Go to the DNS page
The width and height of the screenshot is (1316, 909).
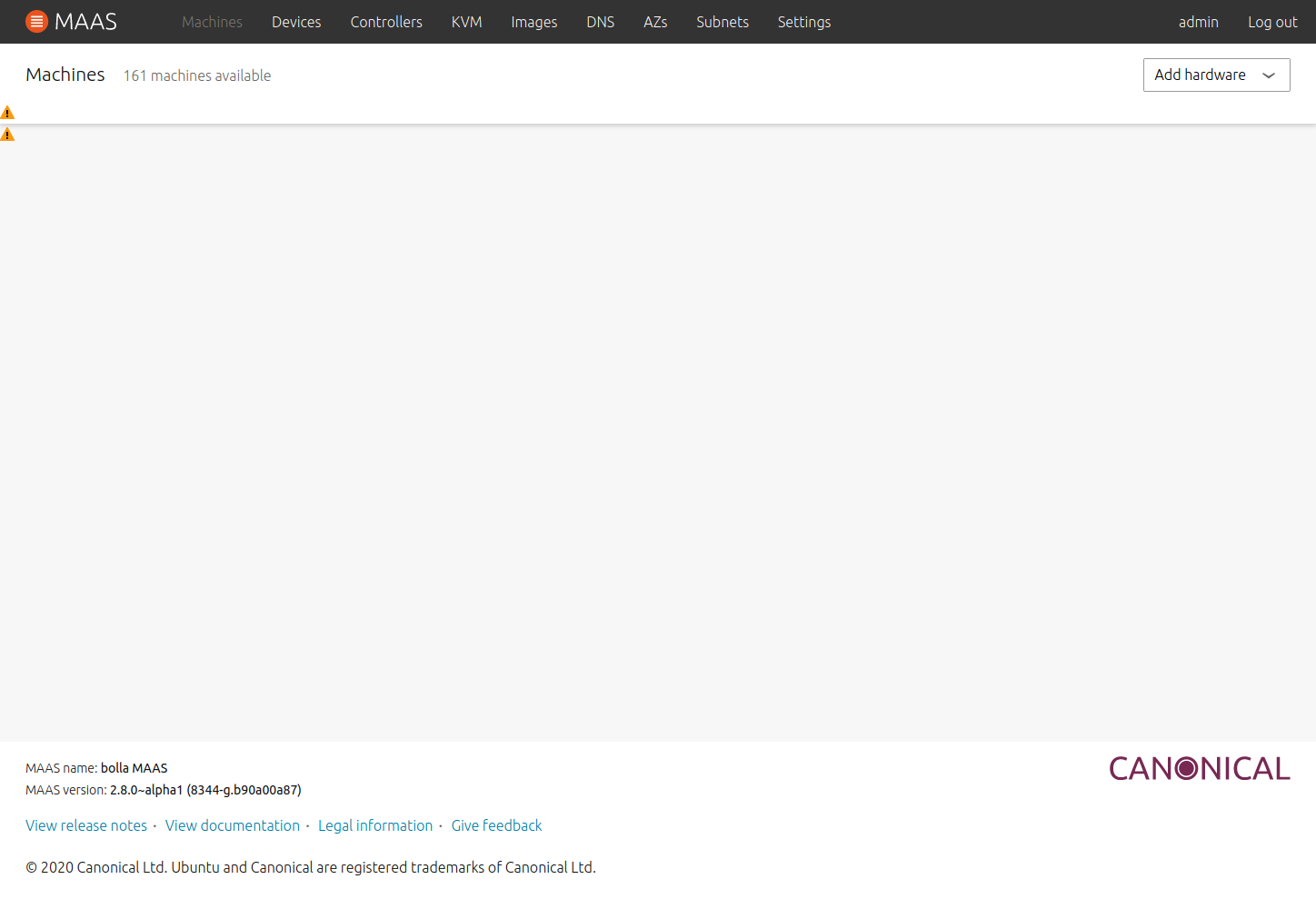click(600, 22)
